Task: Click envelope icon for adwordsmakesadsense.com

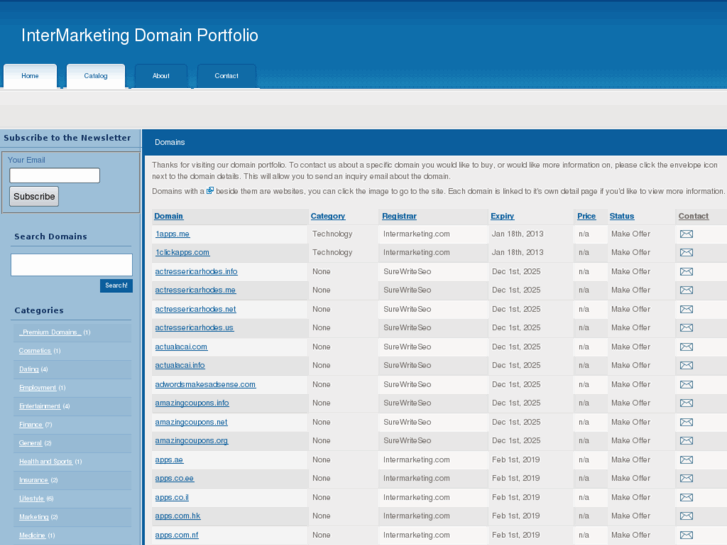Action: click(x=686, y=384)
